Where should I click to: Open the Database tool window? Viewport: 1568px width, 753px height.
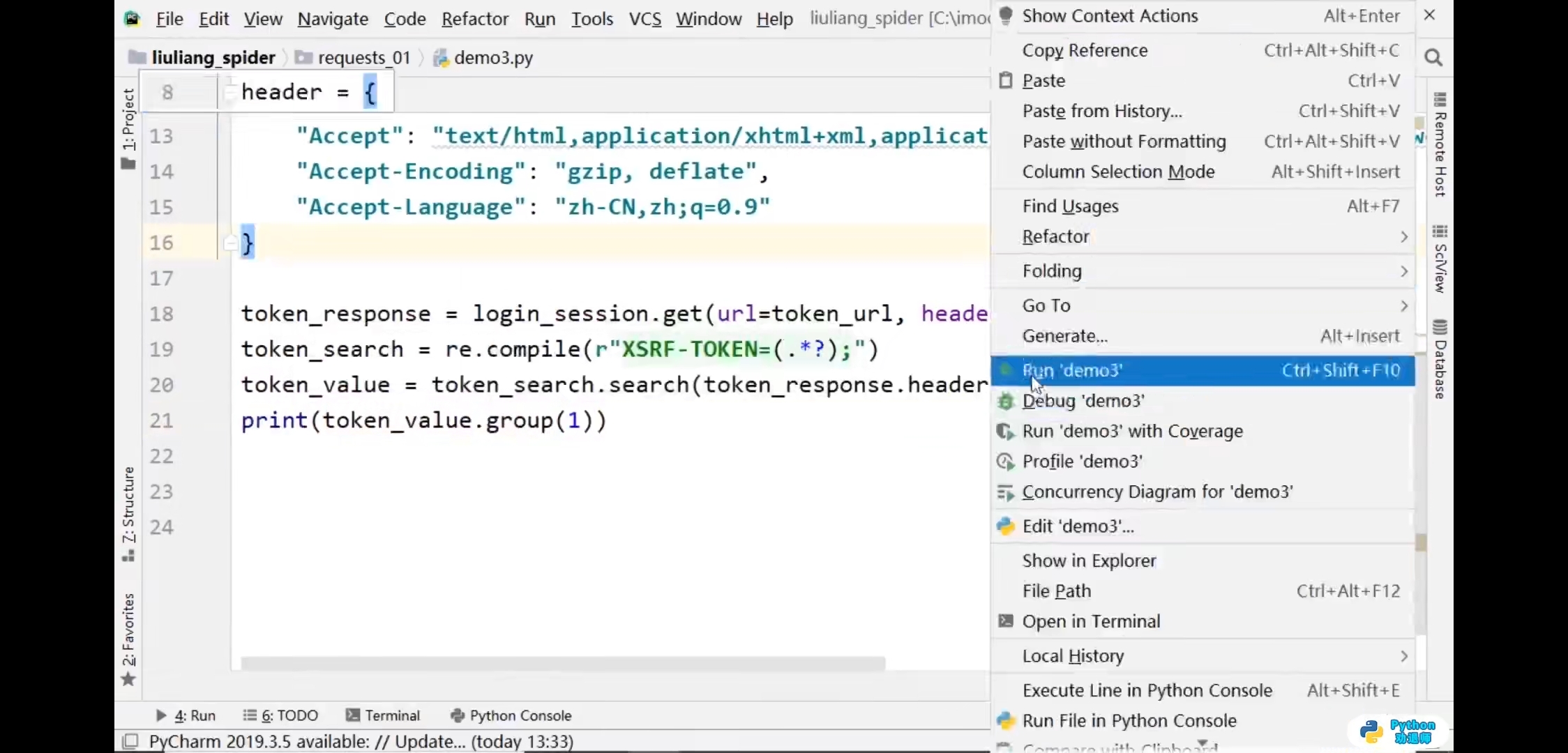coord(1440,360)
